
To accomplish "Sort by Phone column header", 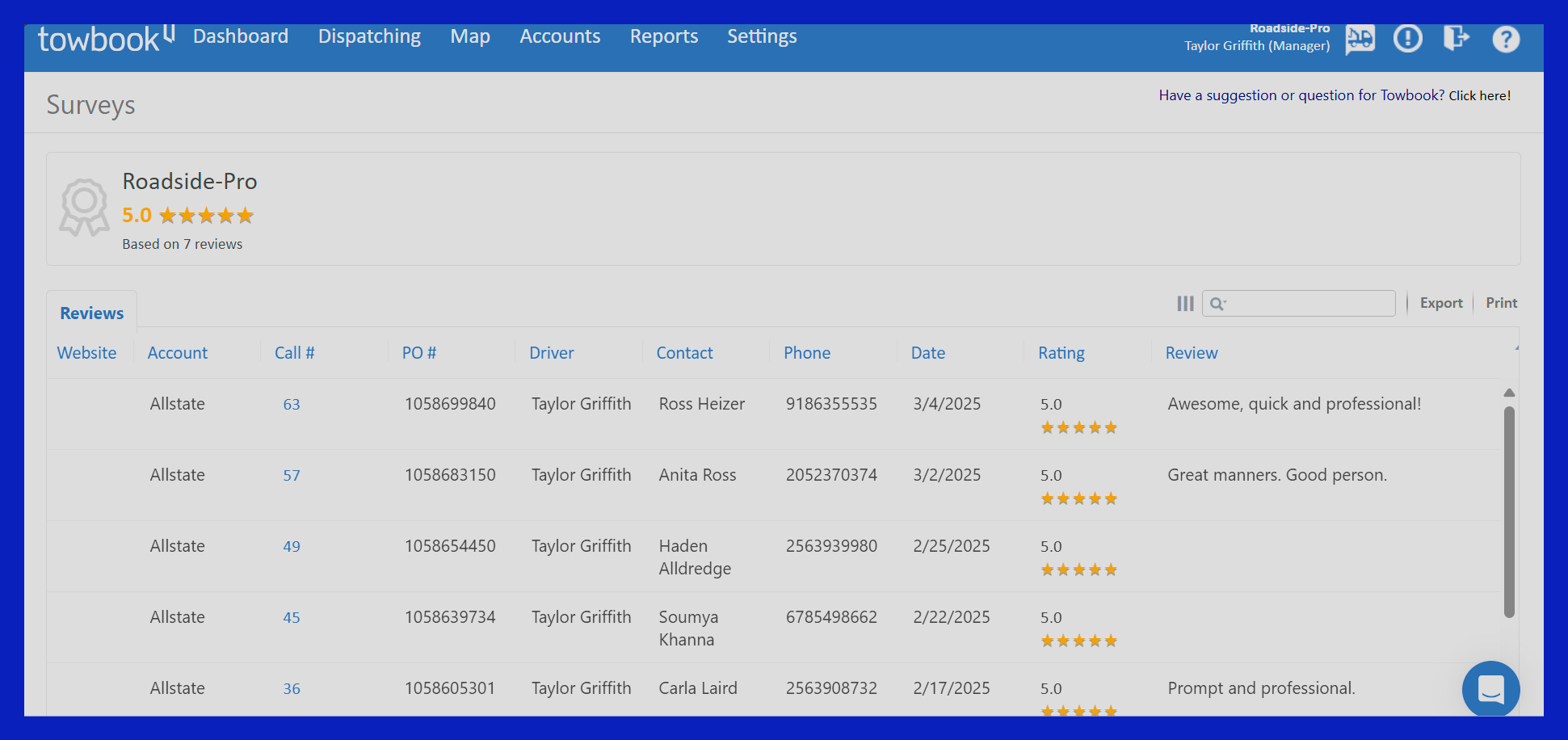I will click(806, 353).
